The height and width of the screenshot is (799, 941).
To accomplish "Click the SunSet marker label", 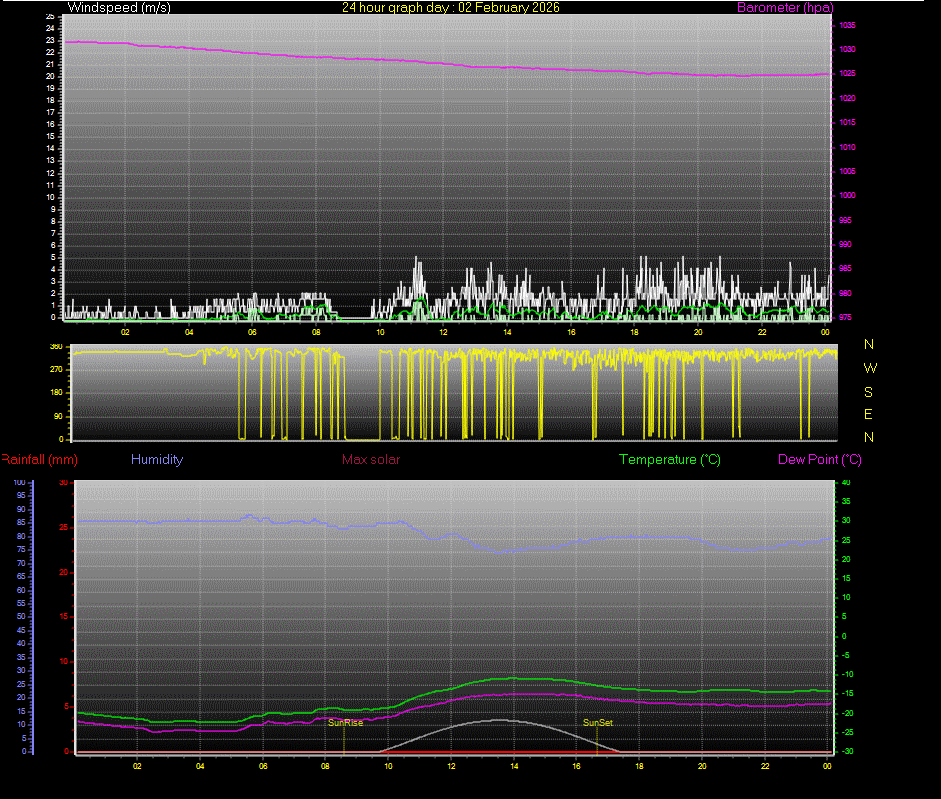I will pos(596,722).
